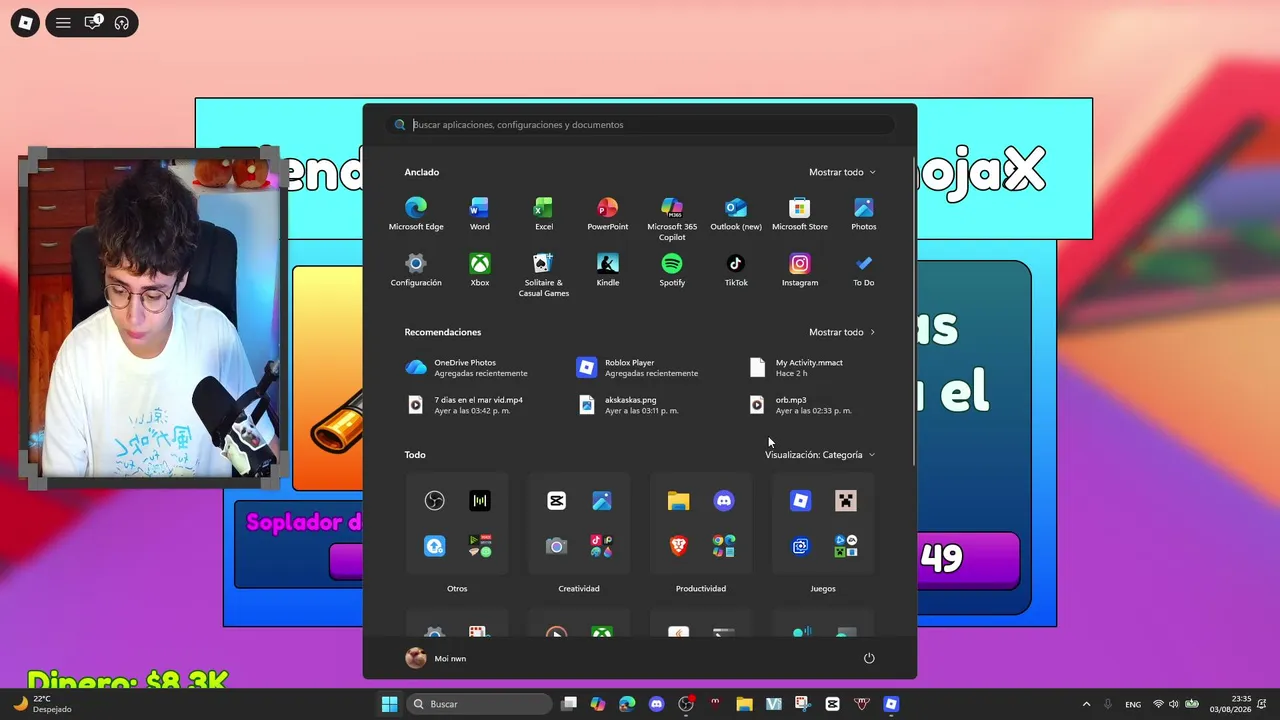Open Microsoft Edge from pinned apps
Screen dimensions: 1280x720
click(416, 214)
